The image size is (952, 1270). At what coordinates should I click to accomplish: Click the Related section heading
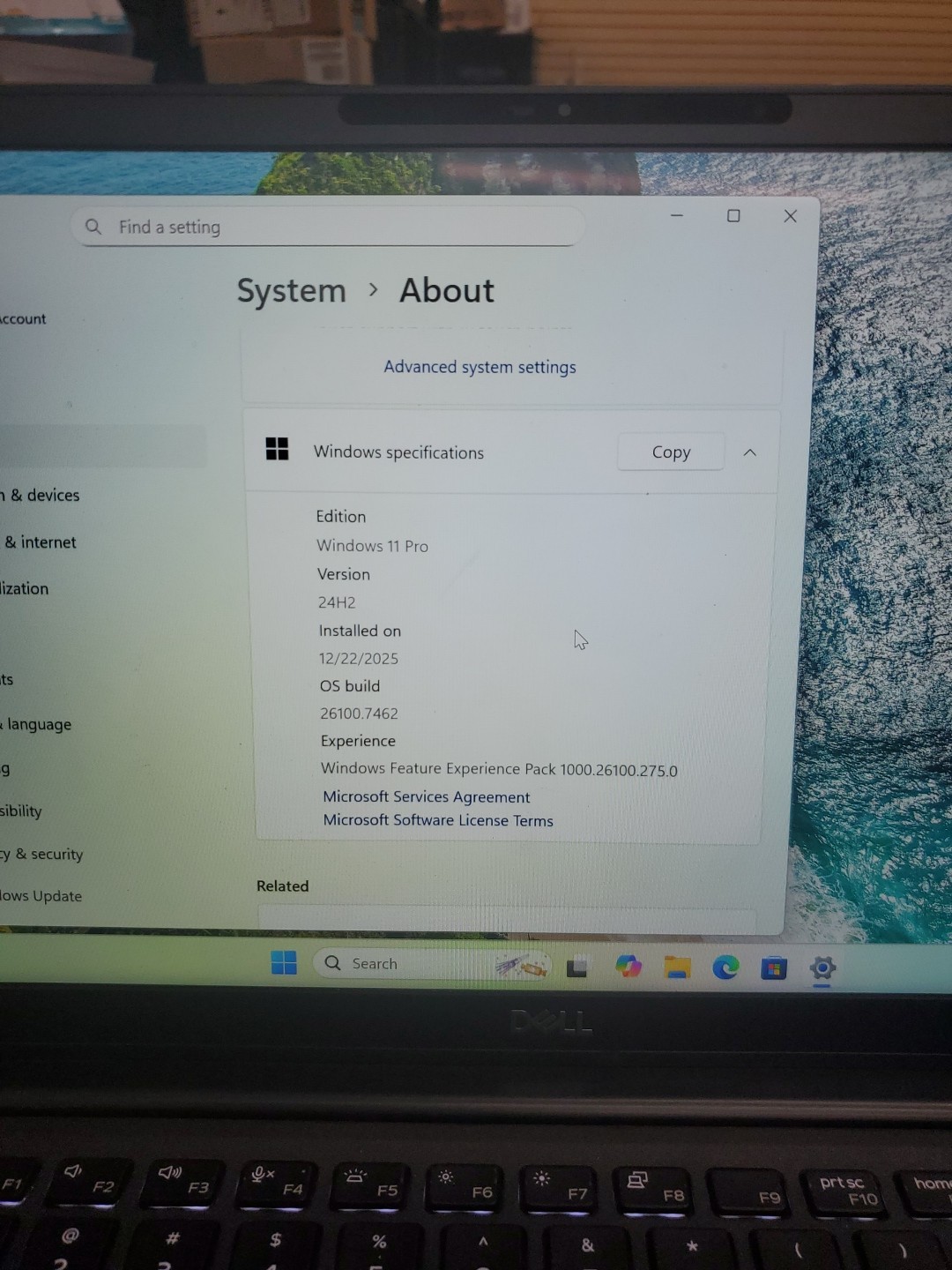point(282,885)
